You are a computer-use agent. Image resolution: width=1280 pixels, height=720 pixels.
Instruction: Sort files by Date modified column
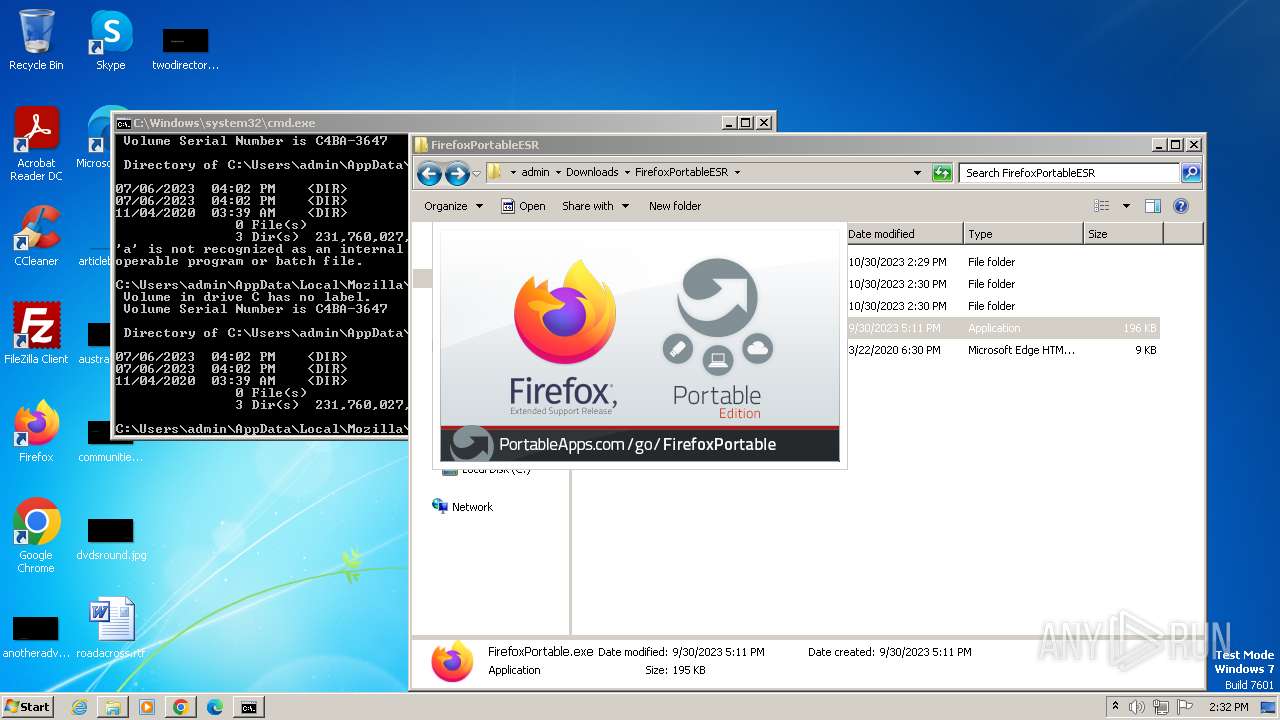(904, 234)
